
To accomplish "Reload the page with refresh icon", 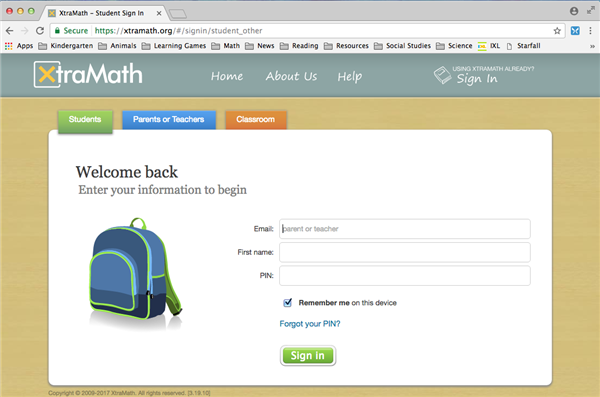I will [x=40, y=31].
